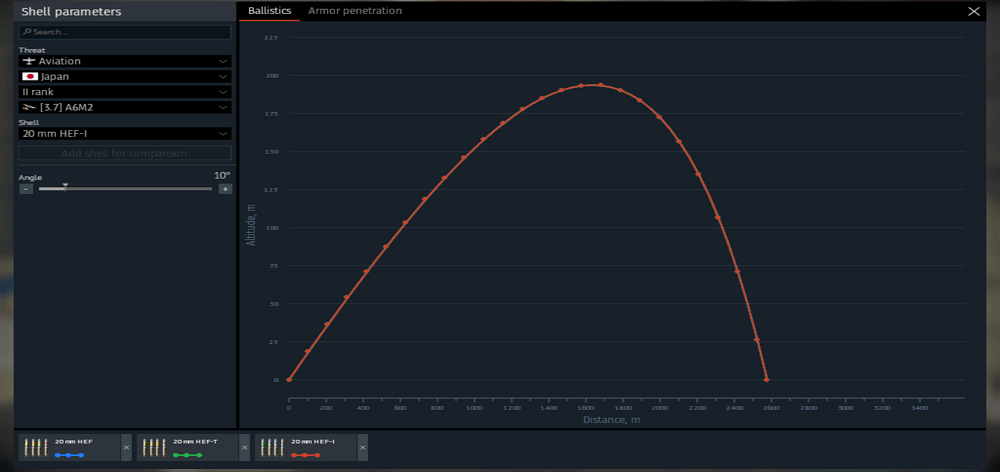1000x472 pixels.
Task: Expand the 20 mm HEF-I shell dropdown
Action: 125,134
